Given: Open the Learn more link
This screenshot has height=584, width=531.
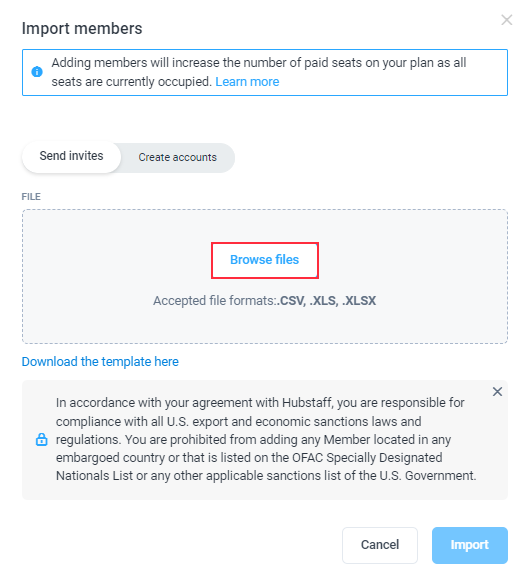Looking at the screenshot, I should pos(247,82).
